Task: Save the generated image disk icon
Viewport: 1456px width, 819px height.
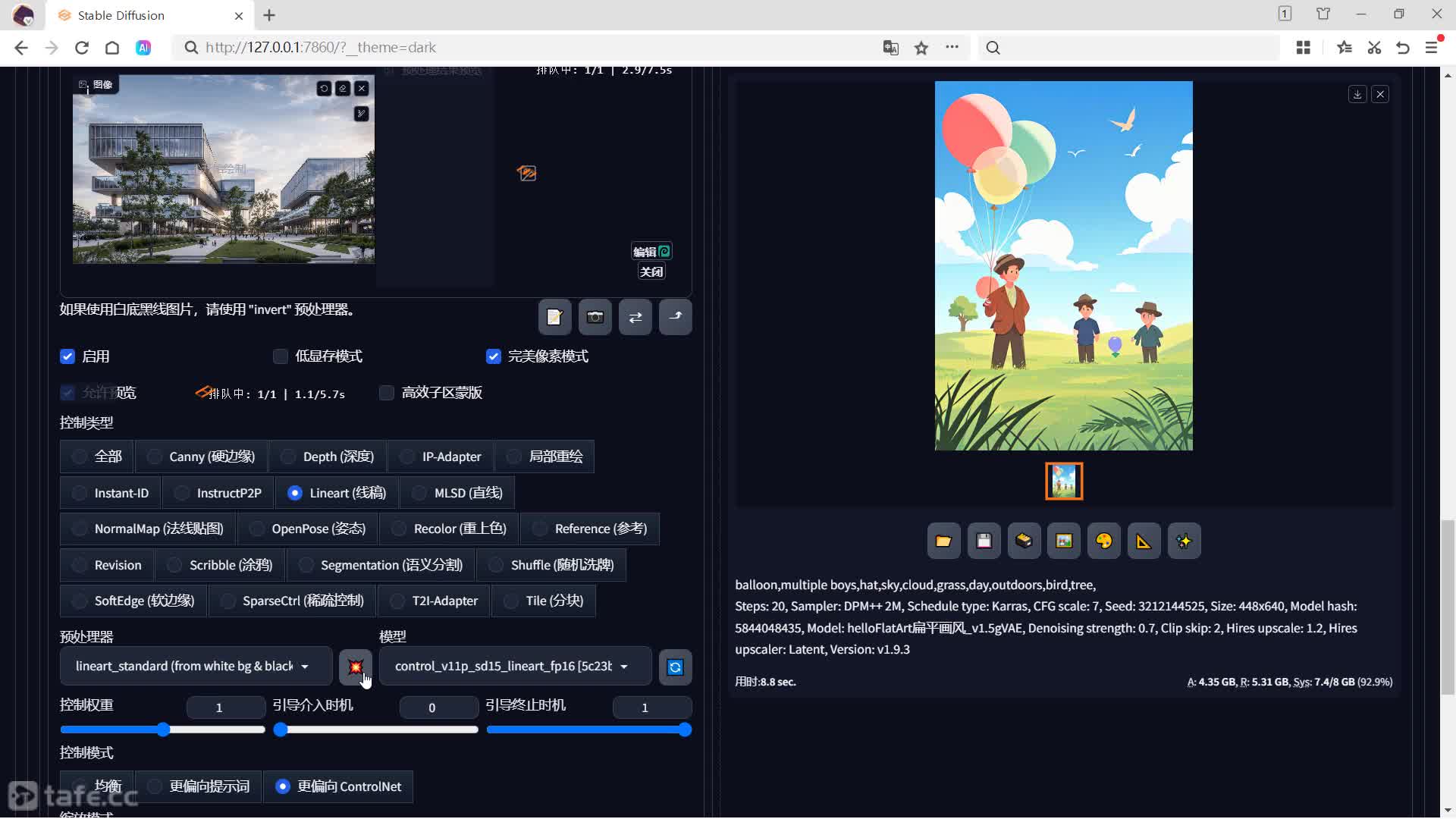Action: [x=984, y=541]
